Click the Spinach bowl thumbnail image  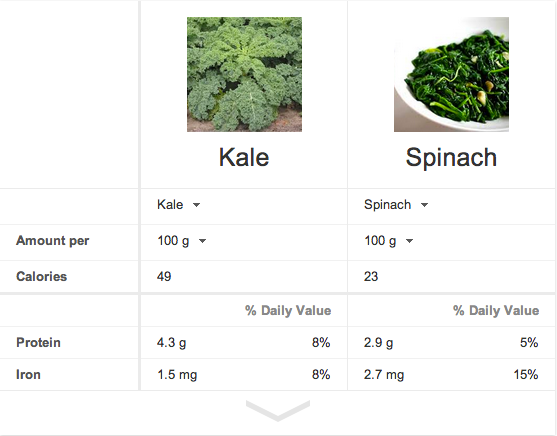451,74
